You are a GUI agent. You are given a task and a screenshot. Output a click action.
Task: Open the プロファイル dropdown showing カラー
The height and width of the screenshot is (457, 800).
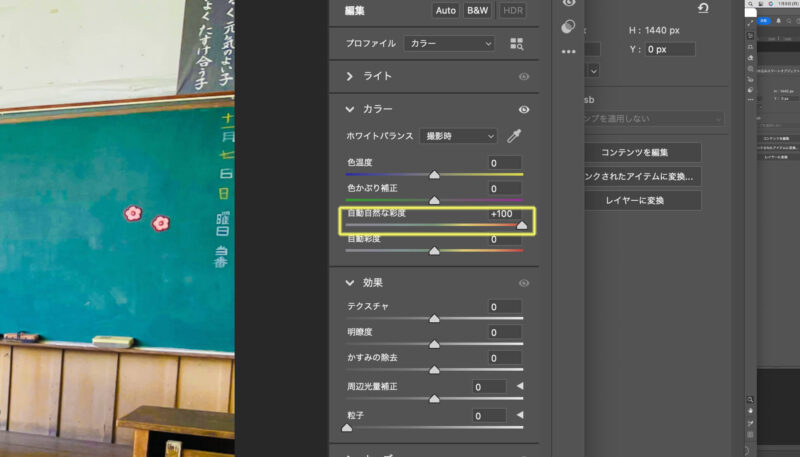coord(449,44)
